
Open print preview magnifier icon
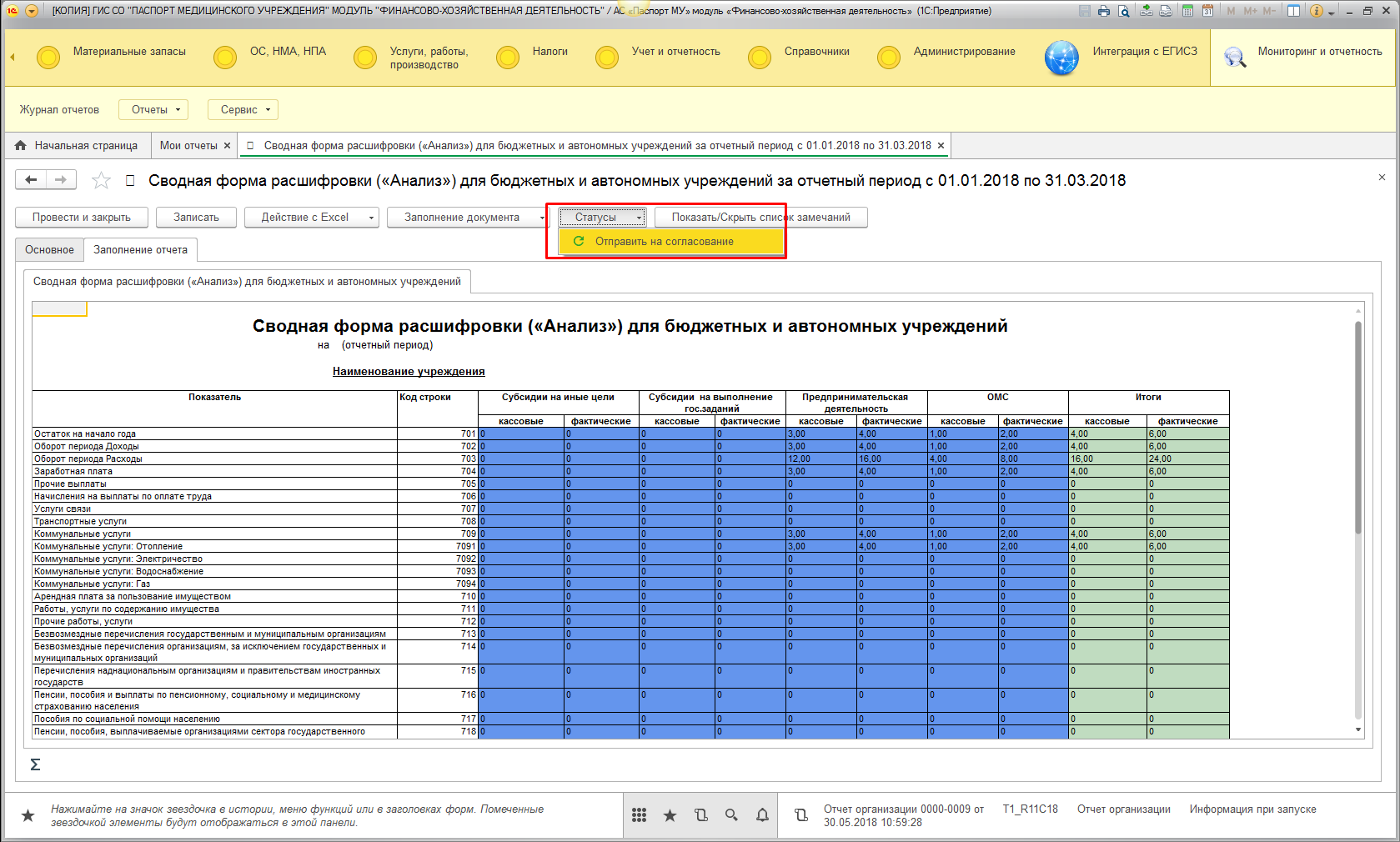pos(1124,11)
